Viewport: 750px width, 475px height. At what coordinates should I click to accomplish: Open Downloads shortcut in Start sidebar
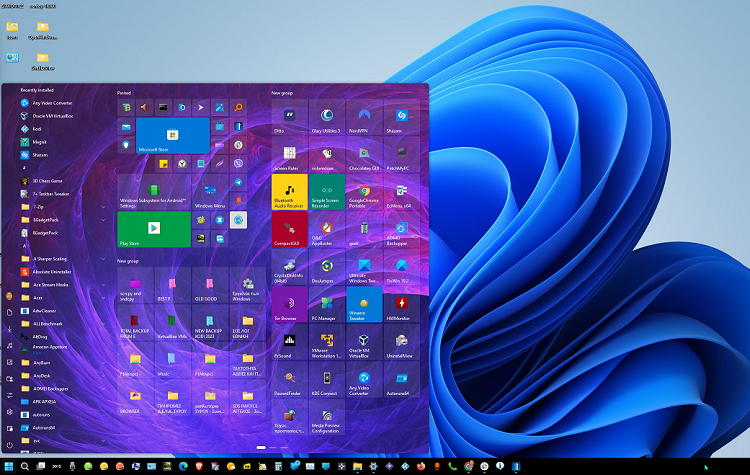pos(9,329)
